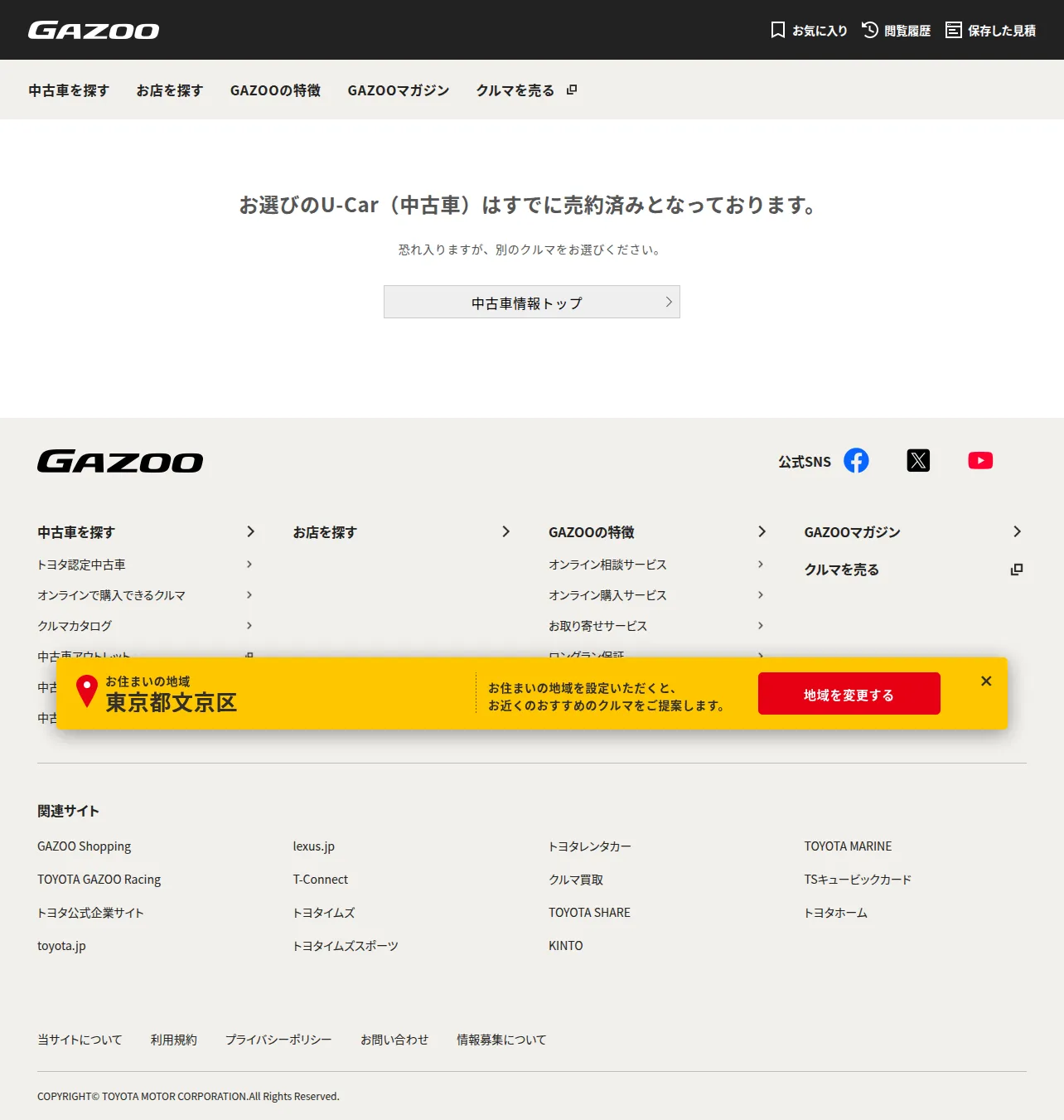This screenshot has height=1120, width=1064.
Task: Open the お気に入り bookmark icon
Action: tap(777, 30)
